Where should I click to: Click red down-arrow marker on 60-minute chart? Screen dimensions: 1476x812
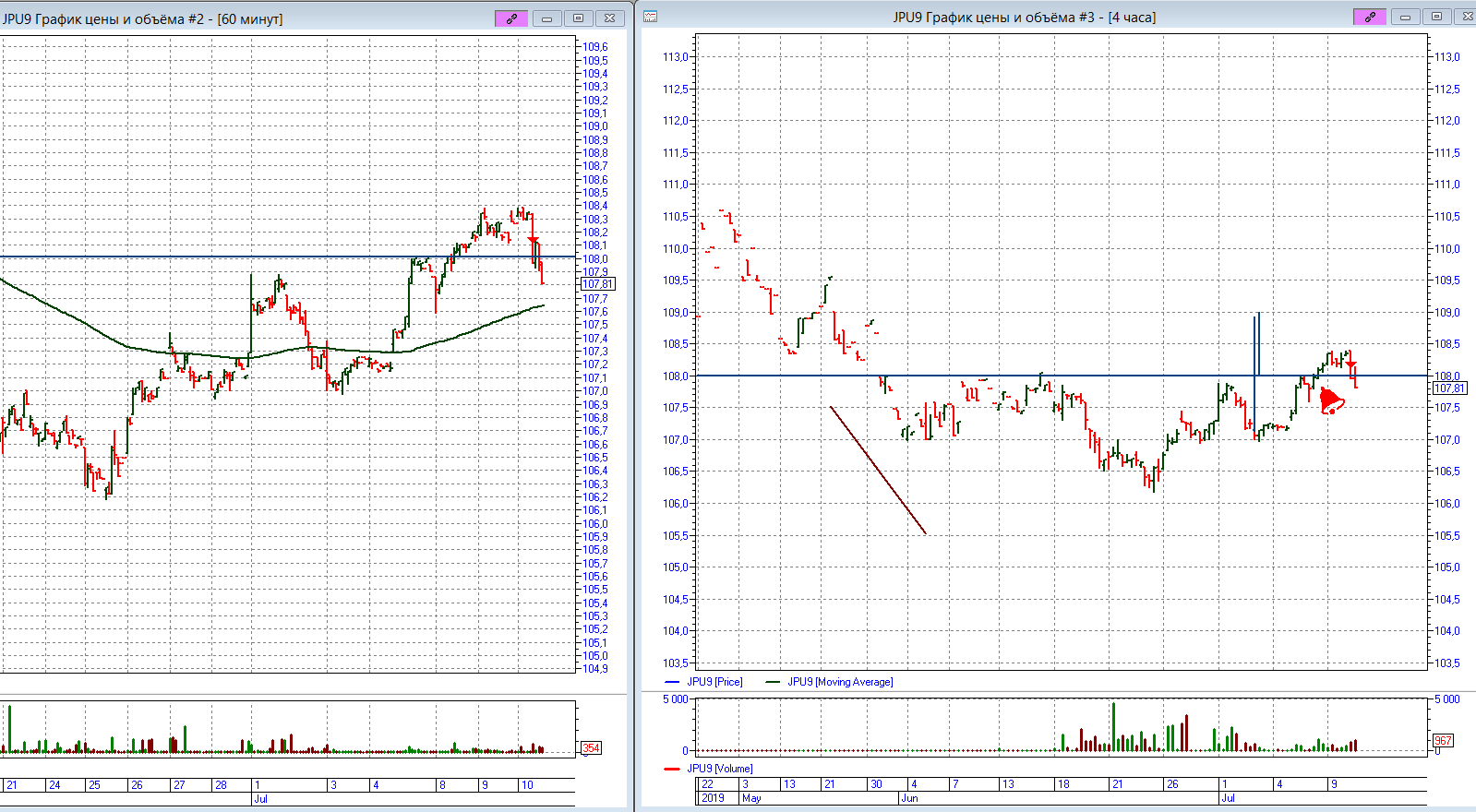click(533, 241)
